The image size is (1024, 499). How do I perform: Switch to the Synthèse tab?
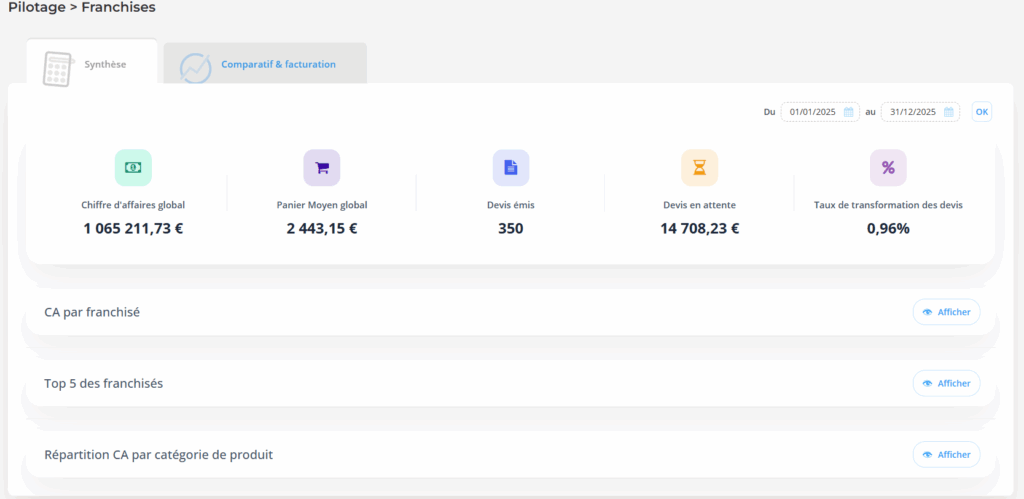point(105,64)
